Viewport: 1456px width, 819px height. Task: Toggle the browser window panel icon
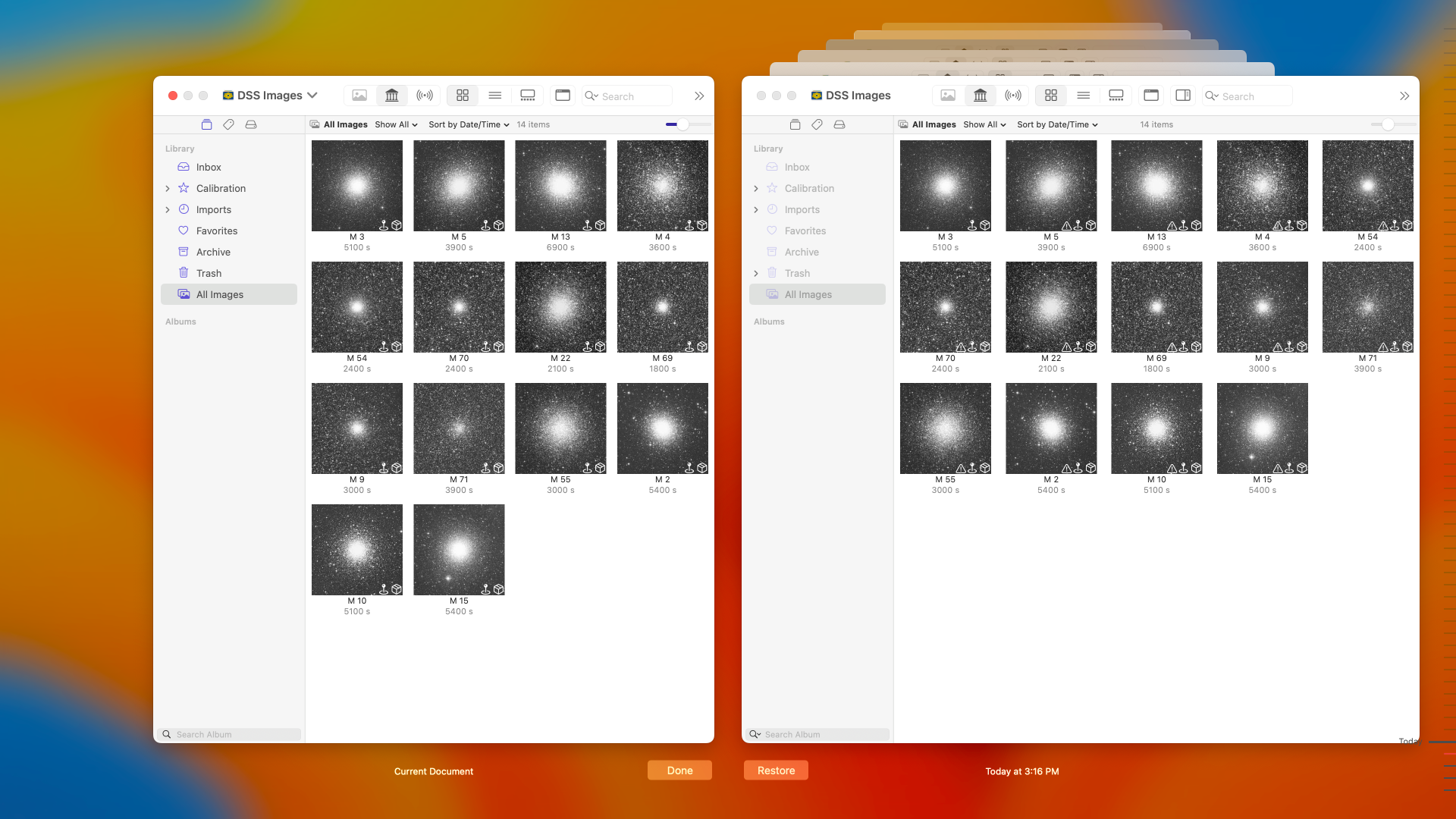tap(563, 96)
